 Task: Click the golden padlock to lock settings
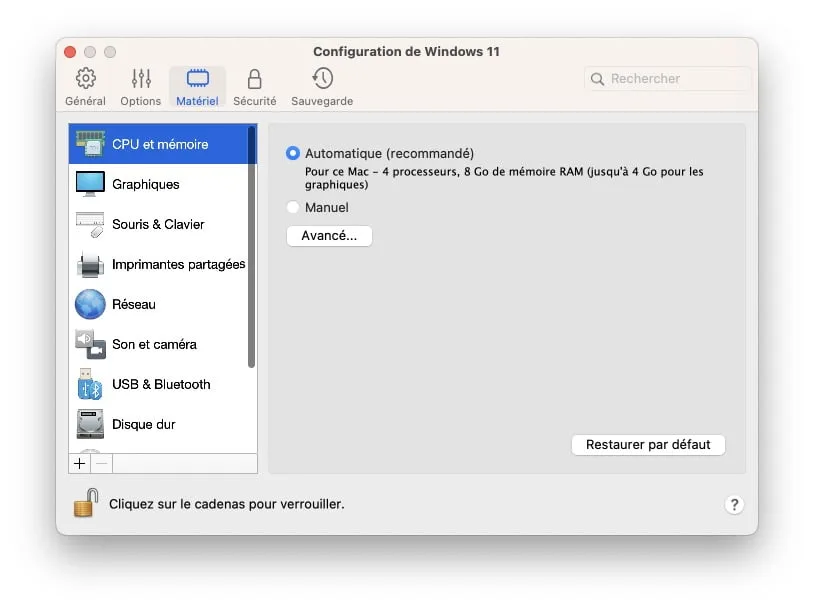pos(86,503)
